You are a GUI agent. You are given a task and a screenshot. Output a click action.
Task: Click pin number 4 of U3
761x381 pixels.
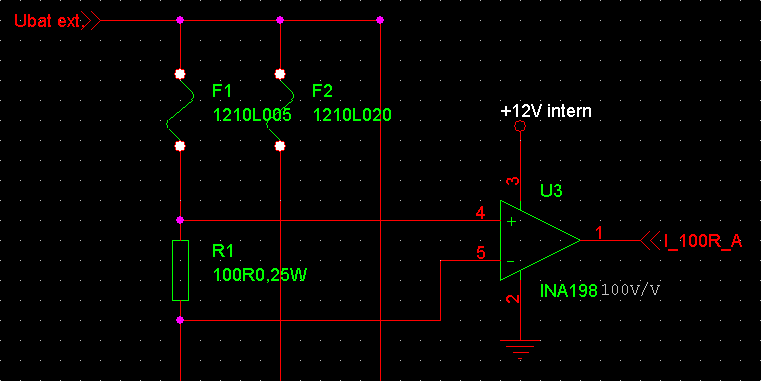480,213
